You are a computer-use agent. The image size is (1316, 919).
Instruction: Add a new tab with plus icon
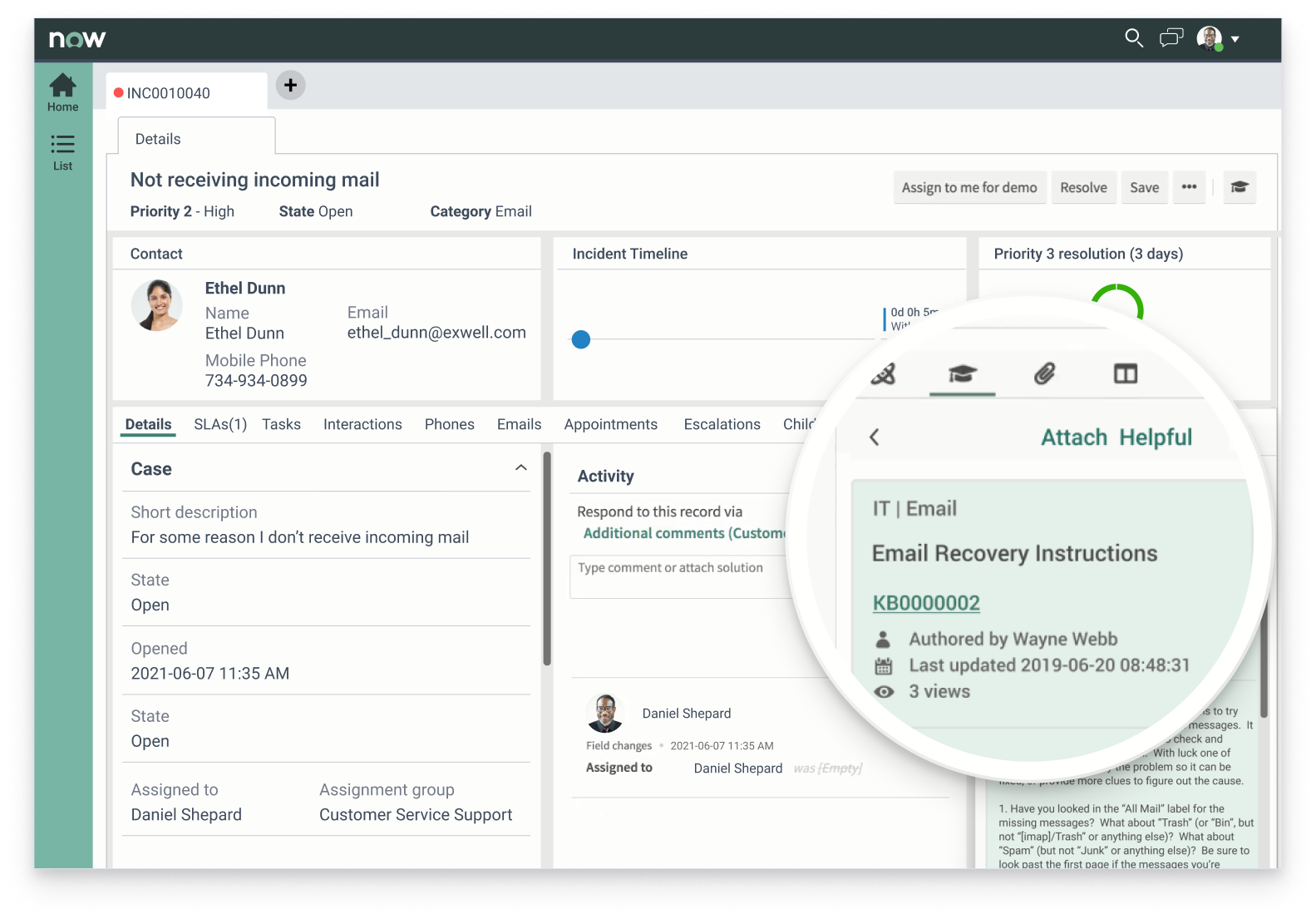click(290, 86)
